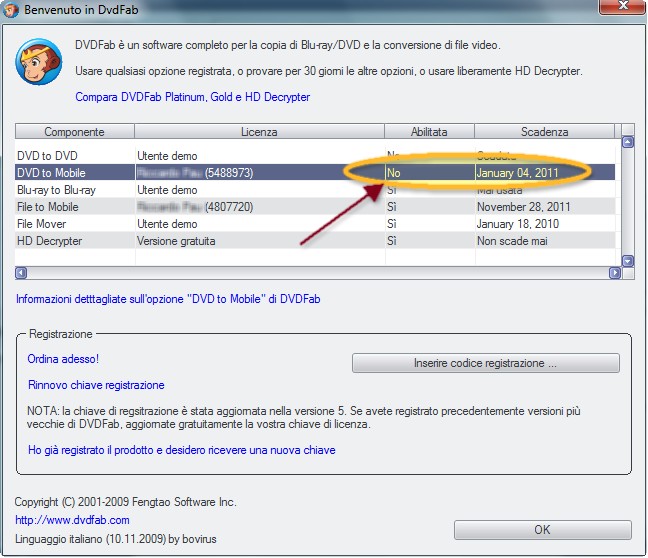
Task: Click the license cell with number 5488973
Action: tap(260, 173)
